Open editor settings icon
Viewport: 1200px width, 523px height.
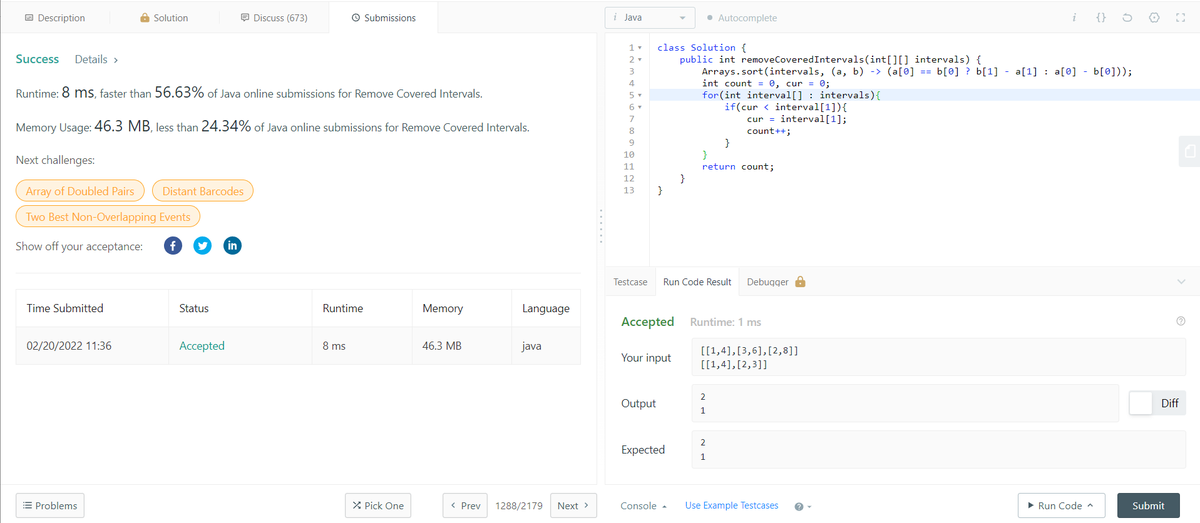(x=1153, y=18)
